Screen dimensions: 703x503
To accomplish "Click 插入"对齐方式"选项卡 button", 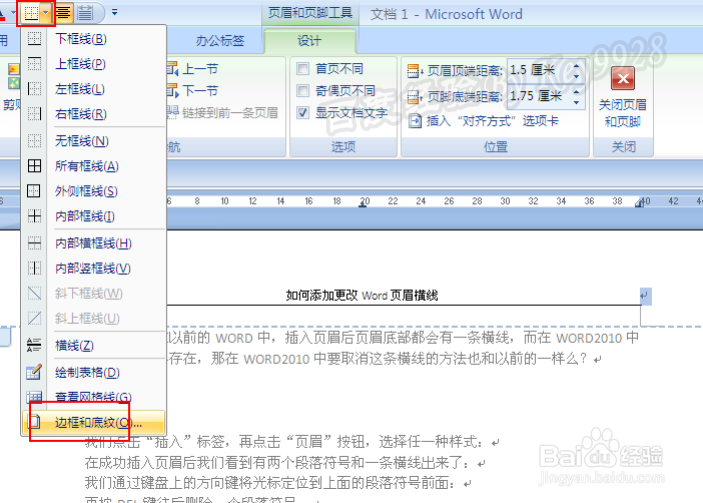I will pos(483,121).
